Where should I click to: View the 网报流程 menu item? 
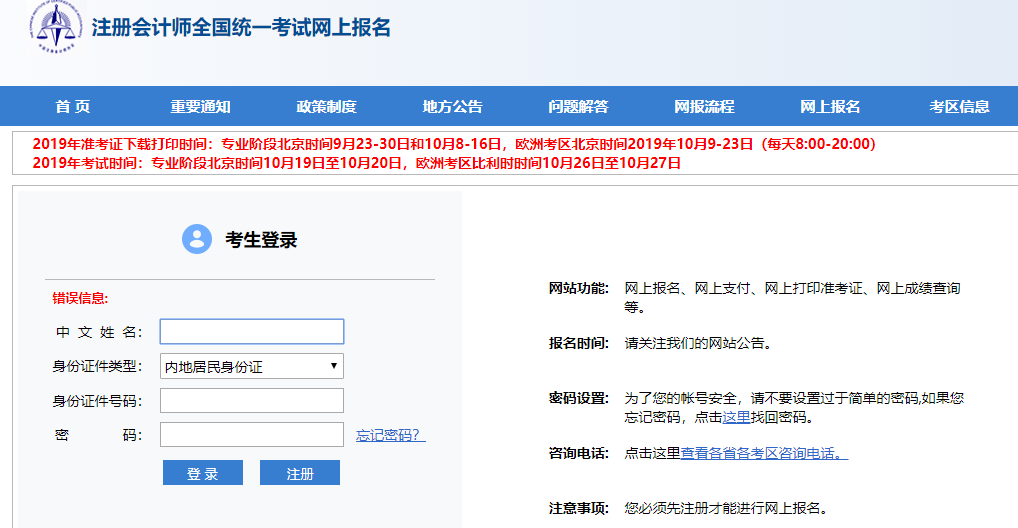[704, 107]
